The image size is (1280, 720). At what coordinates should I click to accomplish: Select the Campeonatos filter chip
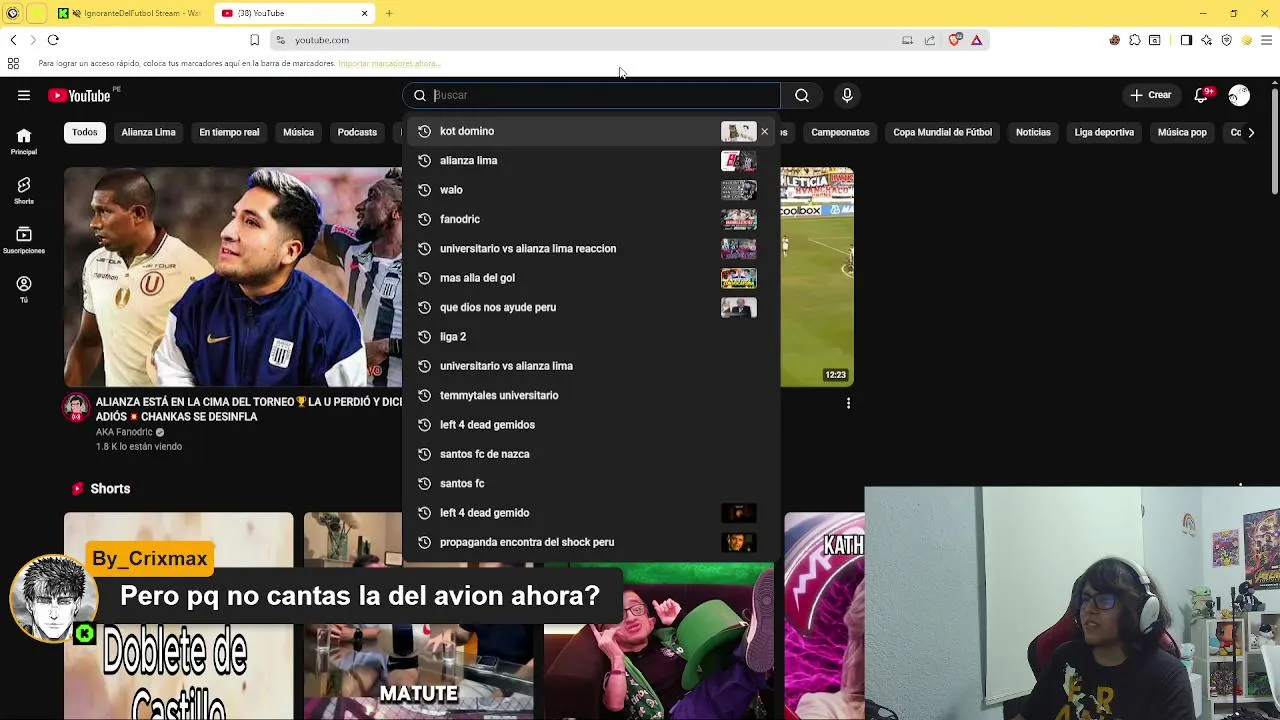click(840, 132)
